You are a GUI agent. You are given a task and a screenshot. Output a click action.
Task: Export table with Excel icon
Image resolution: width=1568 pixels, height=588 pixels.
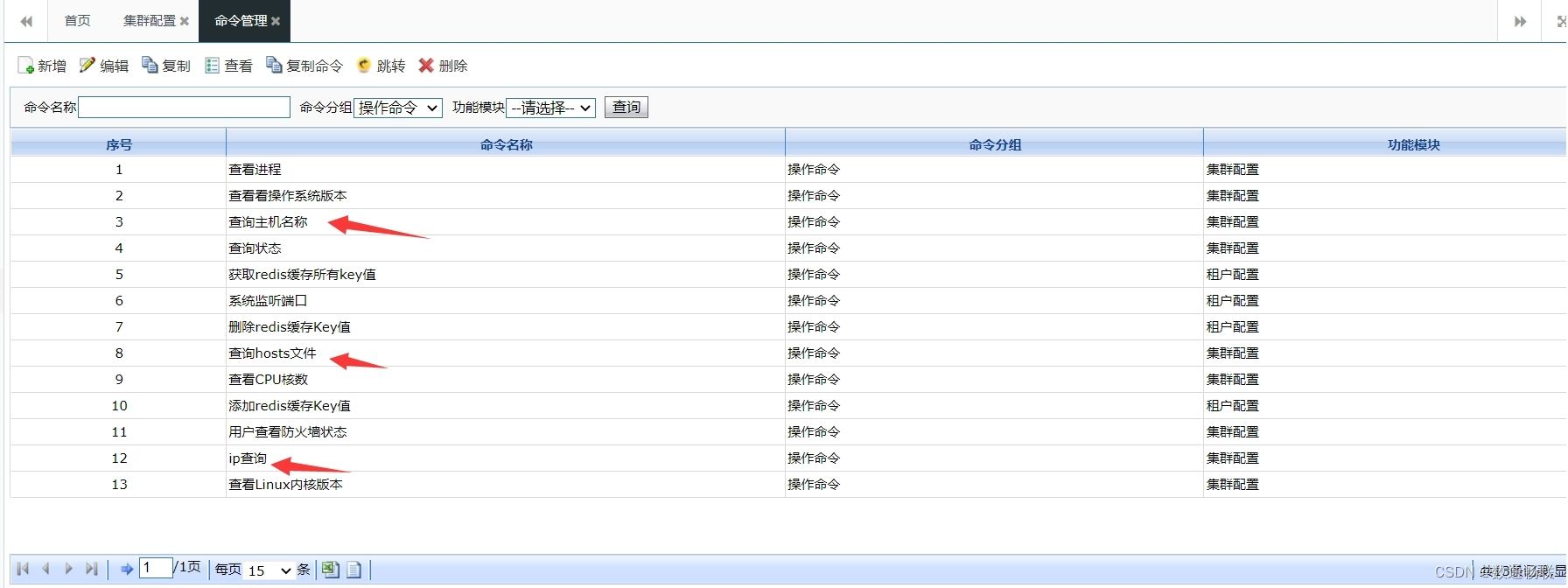click(330, 570)
